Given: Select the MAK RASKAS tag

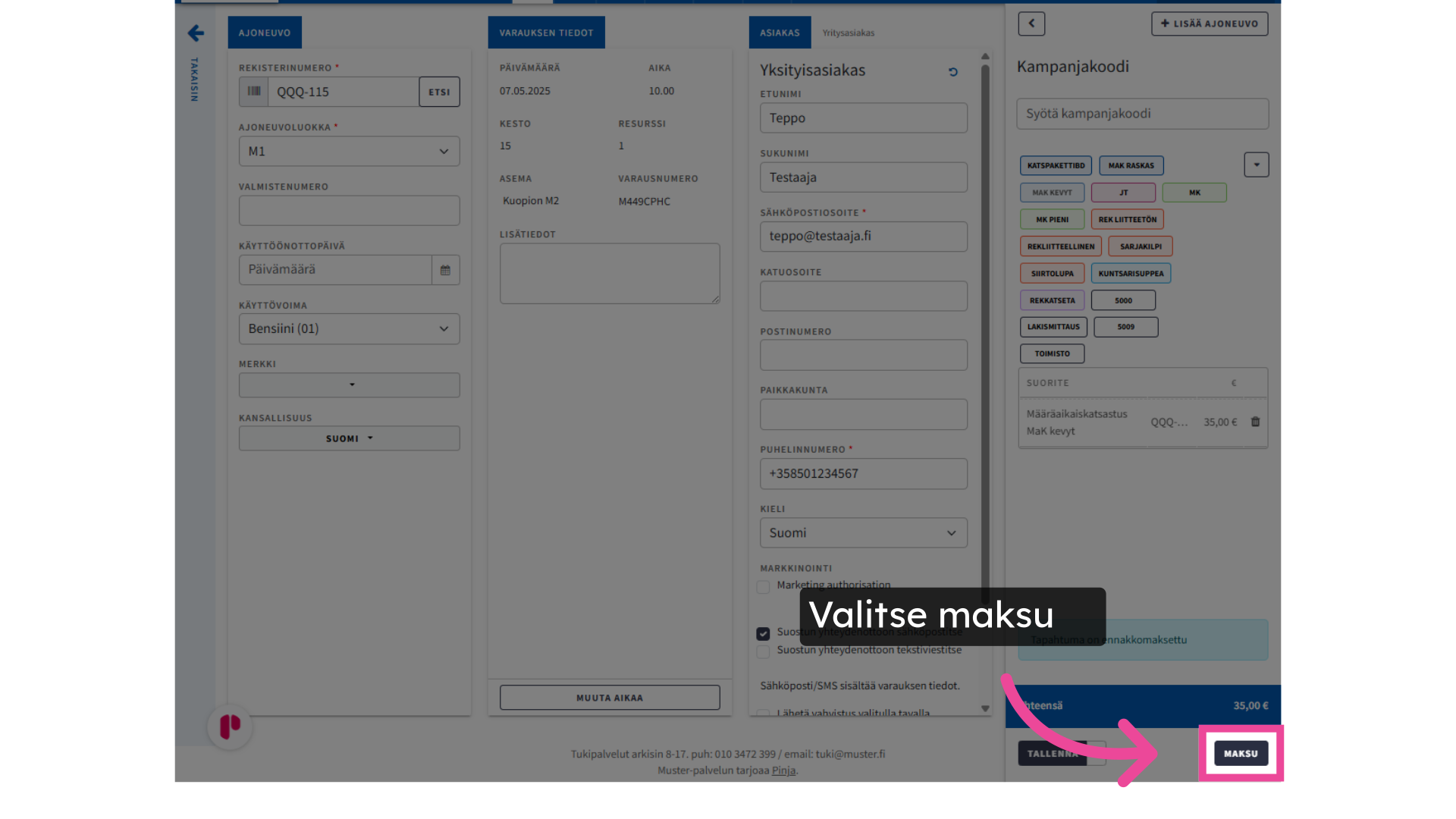Looking at the screenshot, I should pos(1131,165).
